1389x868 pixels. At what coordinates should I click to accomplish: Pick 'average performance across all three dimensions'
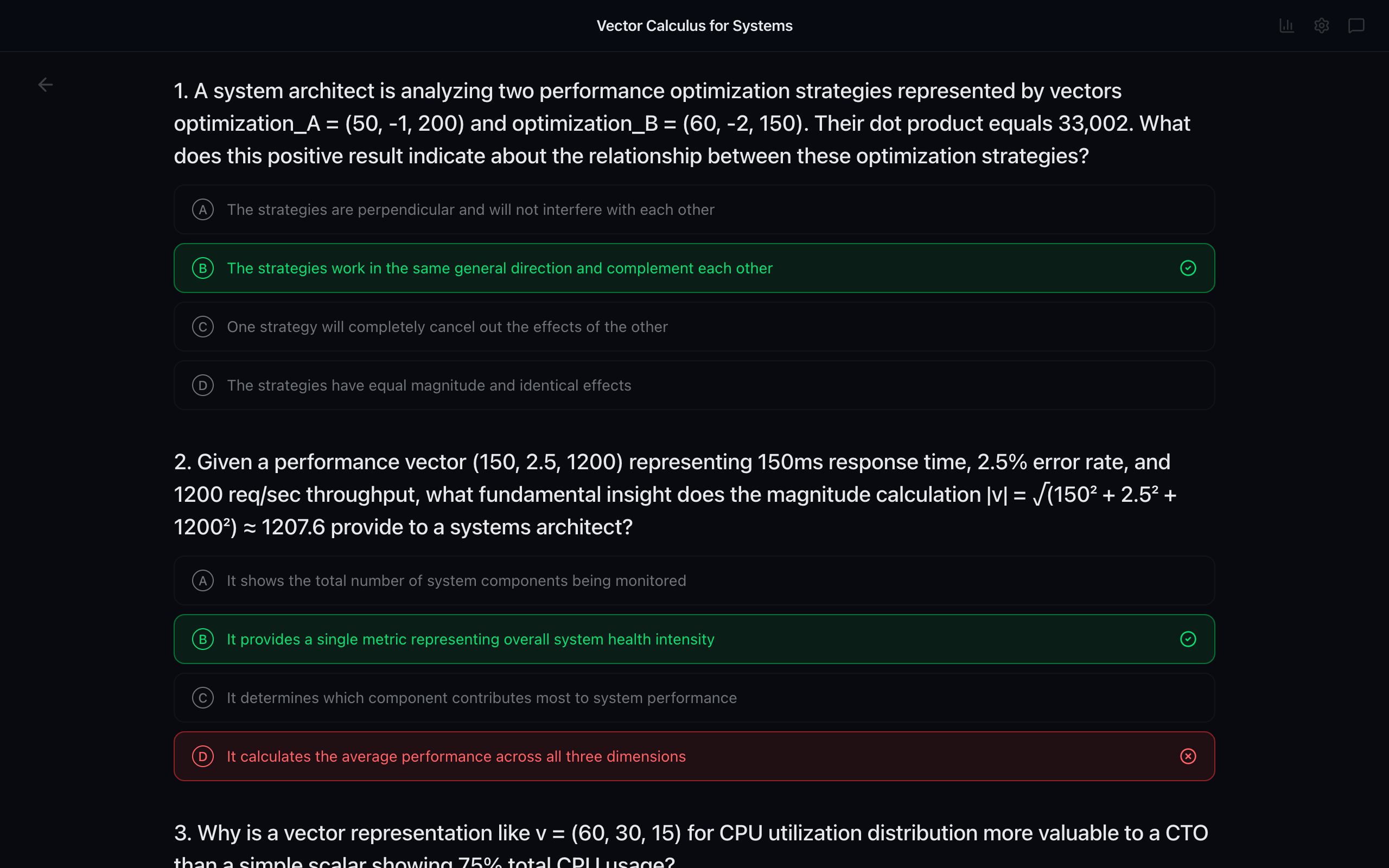pyautogui.click(x=456, y=756)
